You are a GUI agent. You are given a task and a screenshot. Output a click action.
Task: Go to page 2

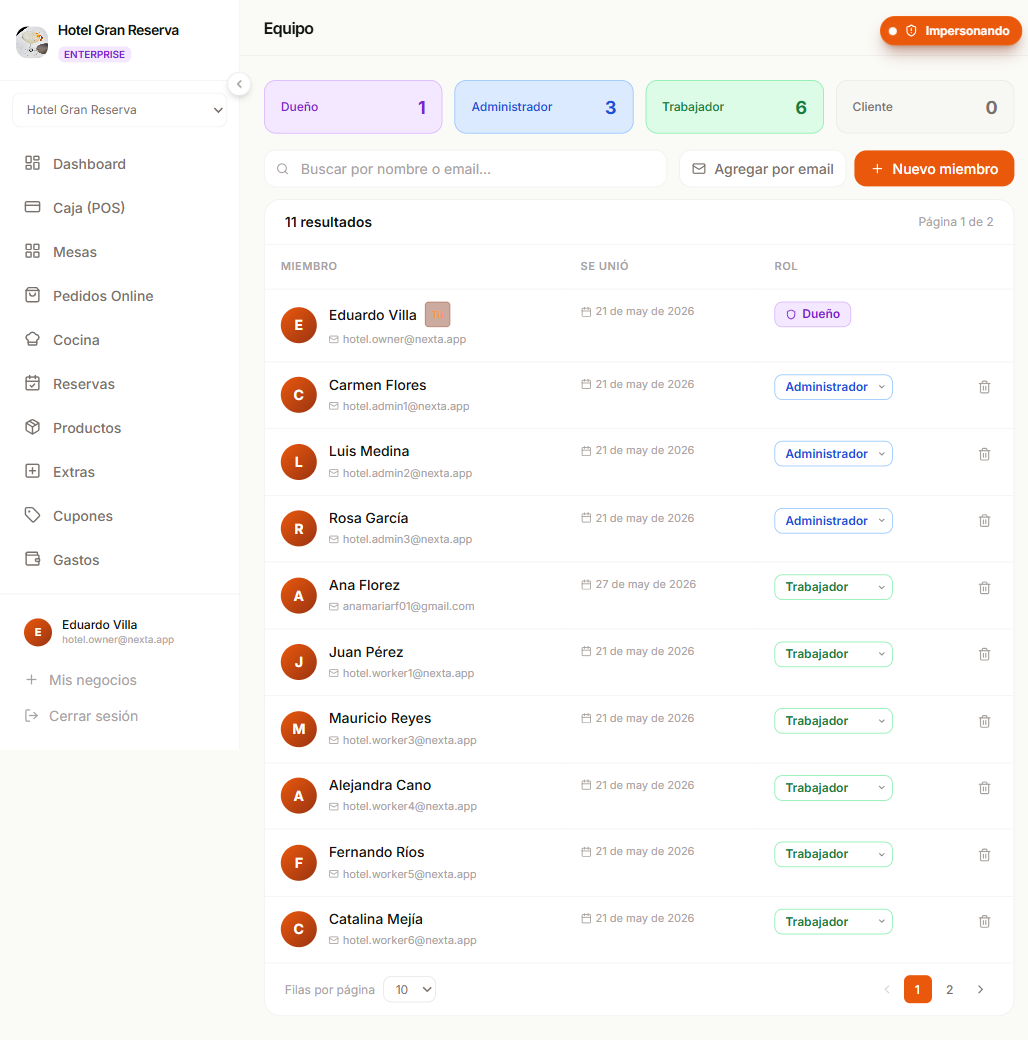pyautogui.click(x=949, y=990)
